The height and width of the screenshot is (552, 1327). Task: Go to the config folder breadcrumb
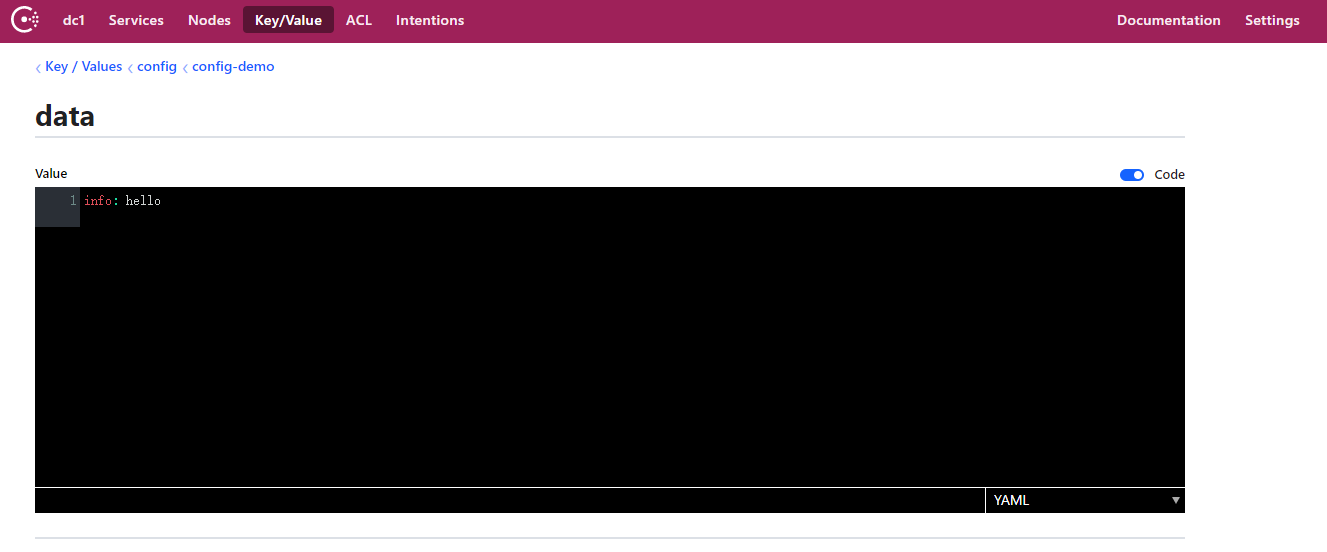click(157, 67)
